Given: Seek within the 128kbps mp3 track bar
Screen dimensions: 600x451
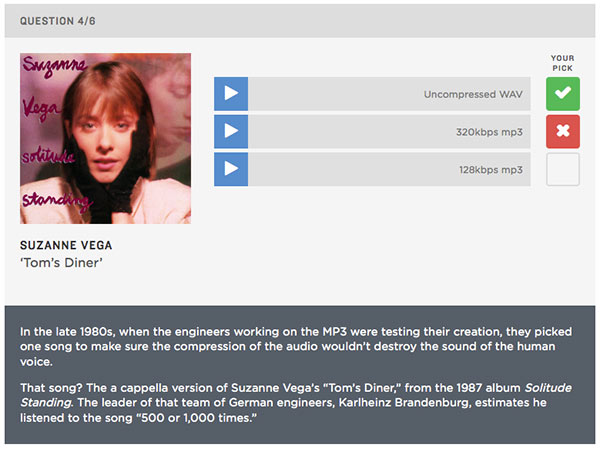Looking at the screenshot, I should click(x=389, y=169).
